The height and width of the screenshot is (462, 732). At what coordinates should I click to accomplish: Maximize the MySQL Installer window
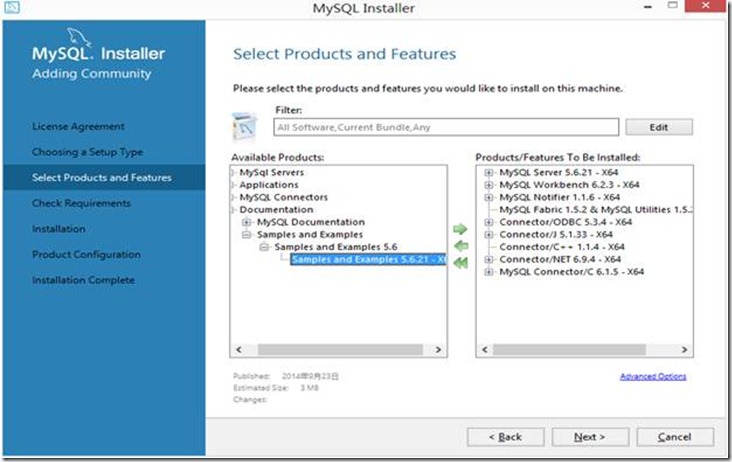(672, 6)
